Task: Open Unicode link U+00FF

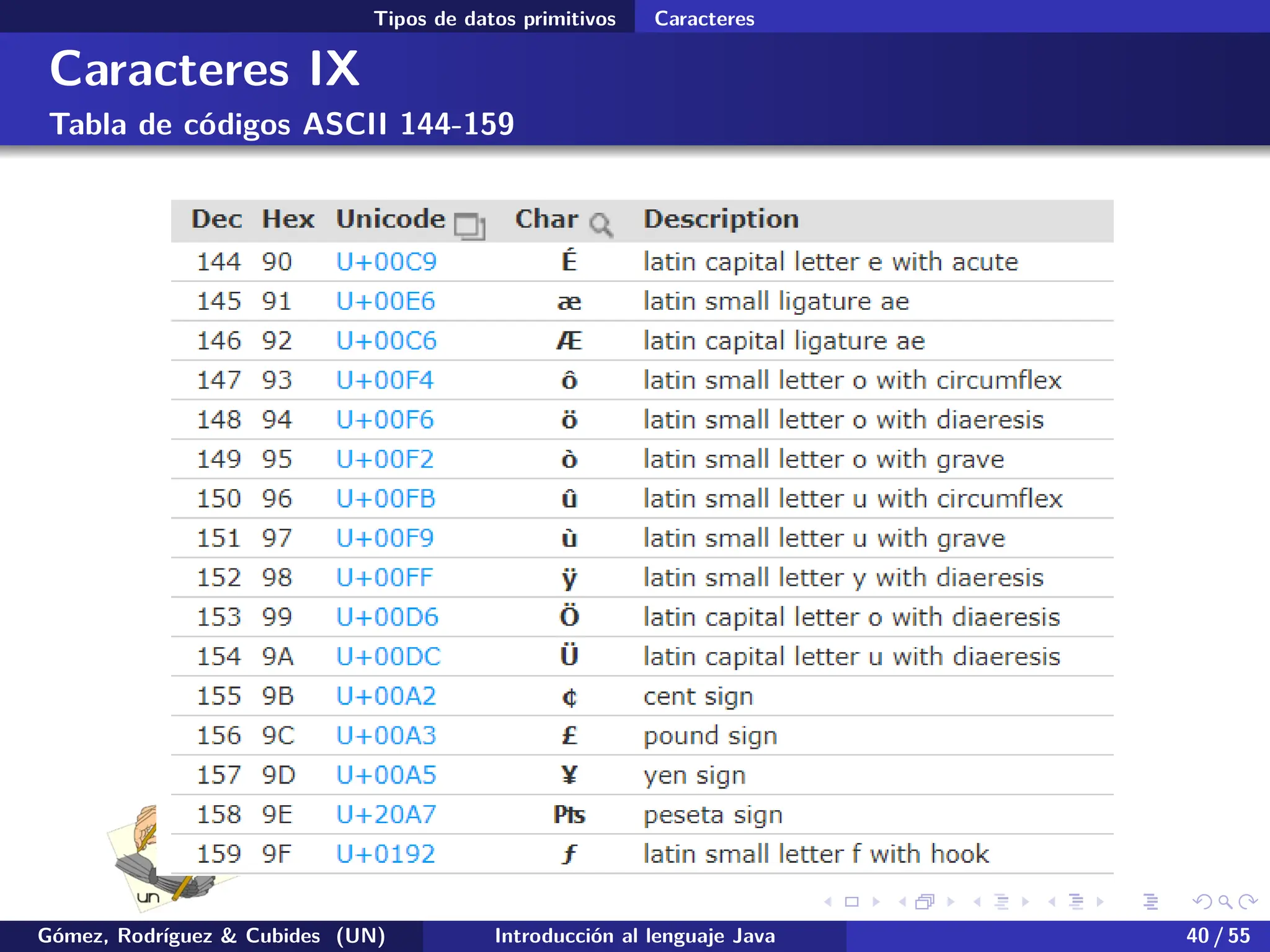Action: click(x=384, y=578)
